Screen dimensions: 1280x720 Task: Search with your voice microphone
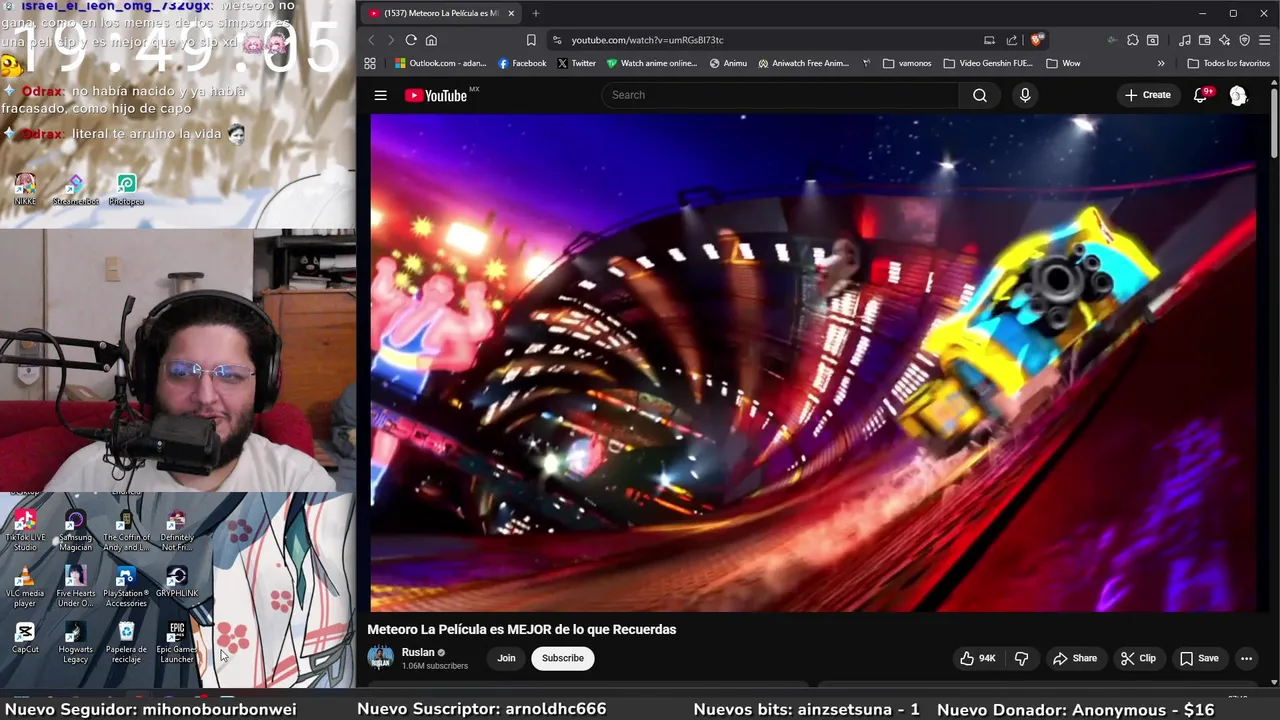1025,95
